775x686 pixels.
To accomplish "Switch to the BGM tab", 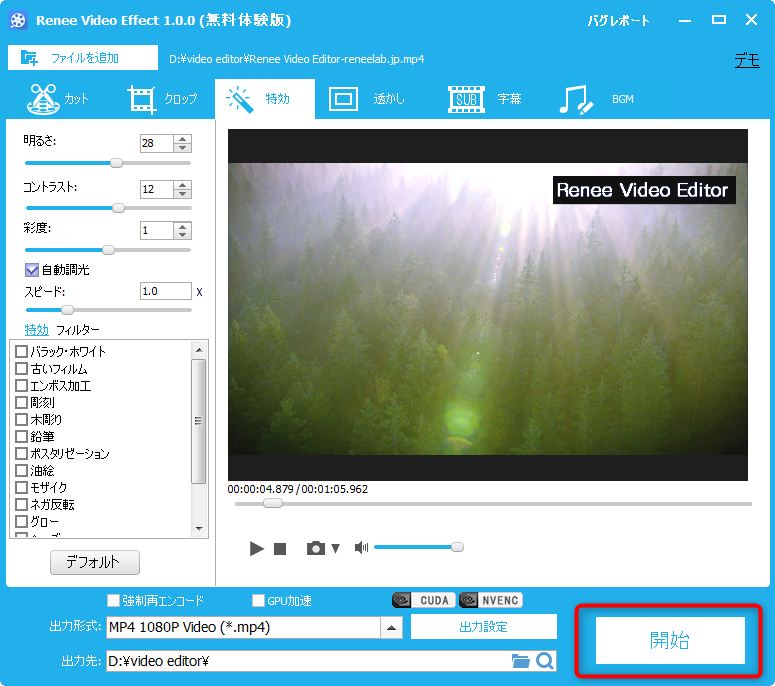I will click(x=597, y=99).
